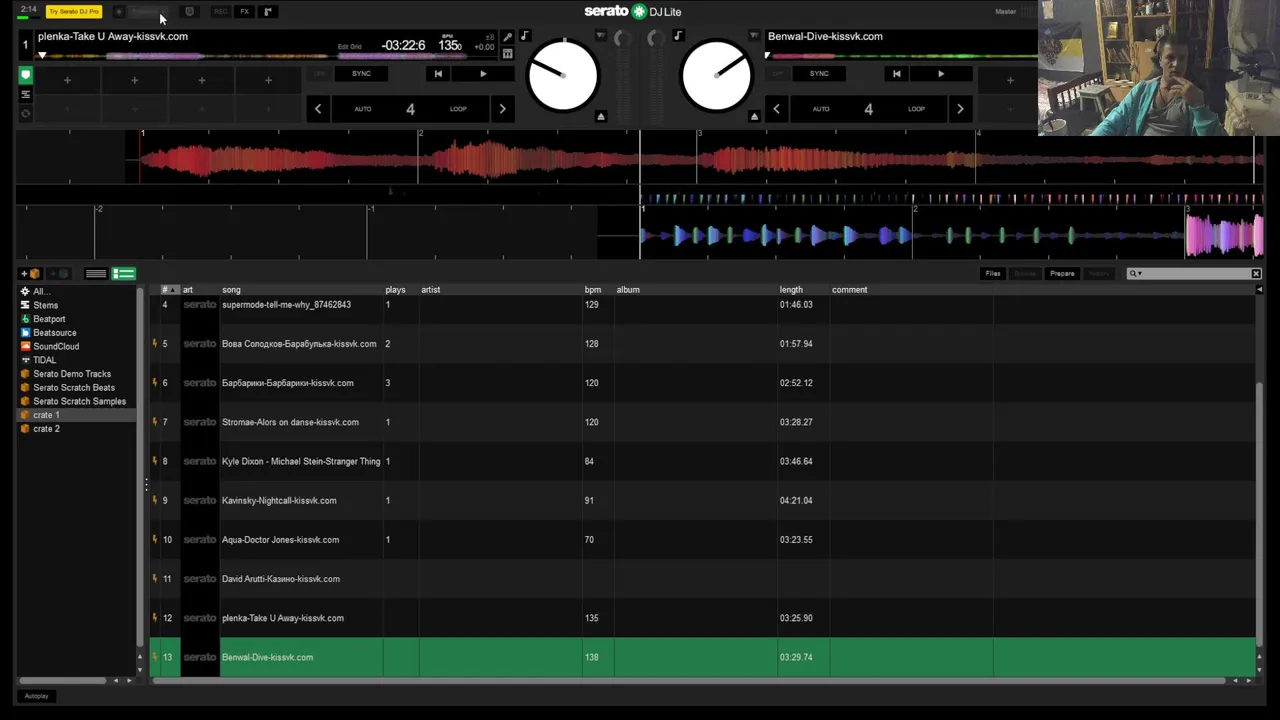Open the FX panel button
This screenshot has height=720, width=1280.
pos(244,12)
